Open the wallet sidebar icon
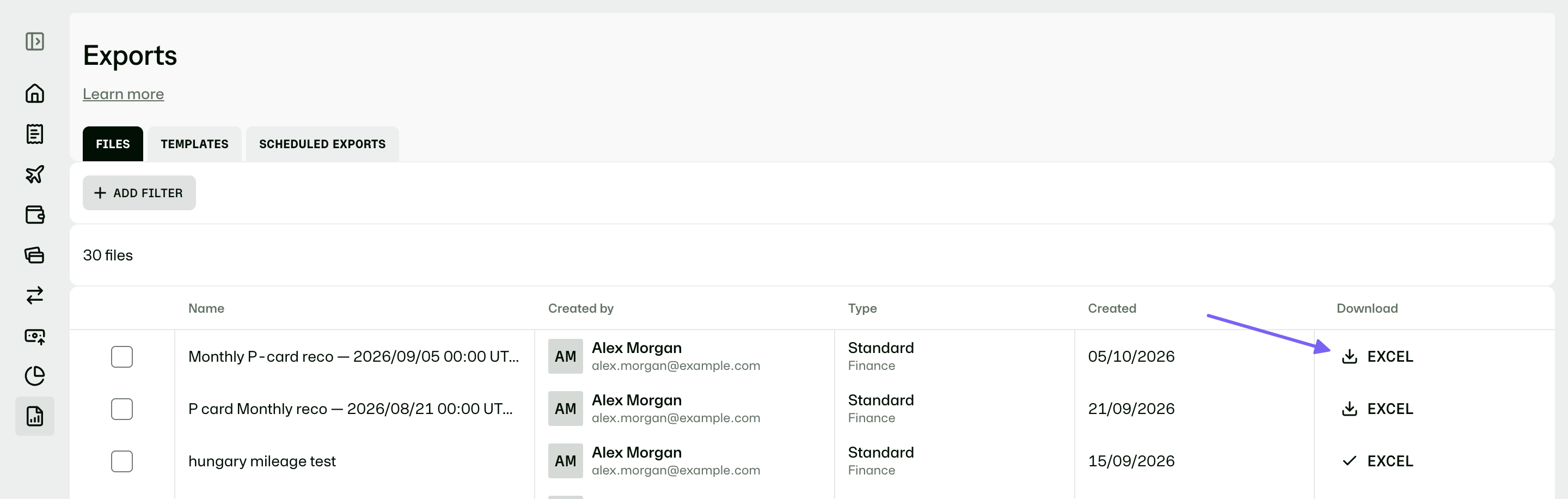The image size is (1568, 499). (35, 215)
